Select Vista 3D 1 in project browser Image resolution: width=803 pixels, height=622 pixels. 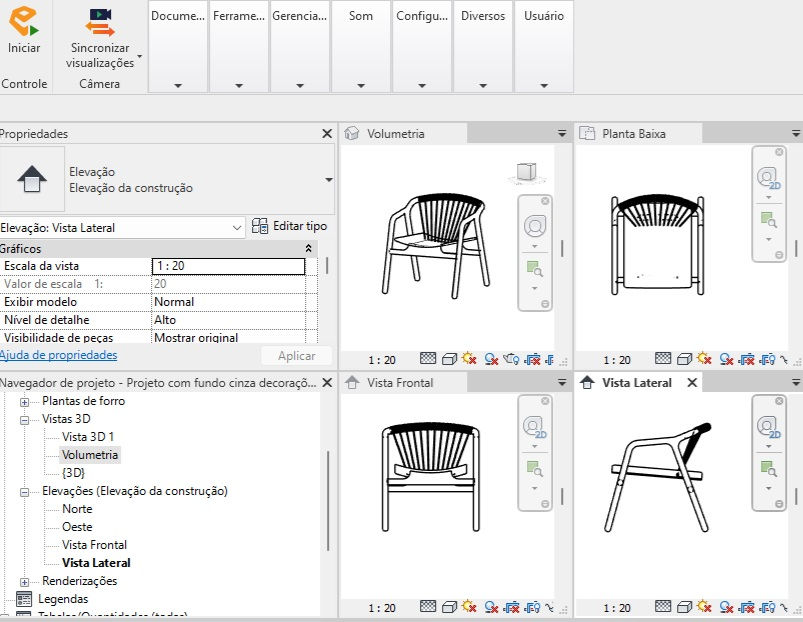(88, 437)
